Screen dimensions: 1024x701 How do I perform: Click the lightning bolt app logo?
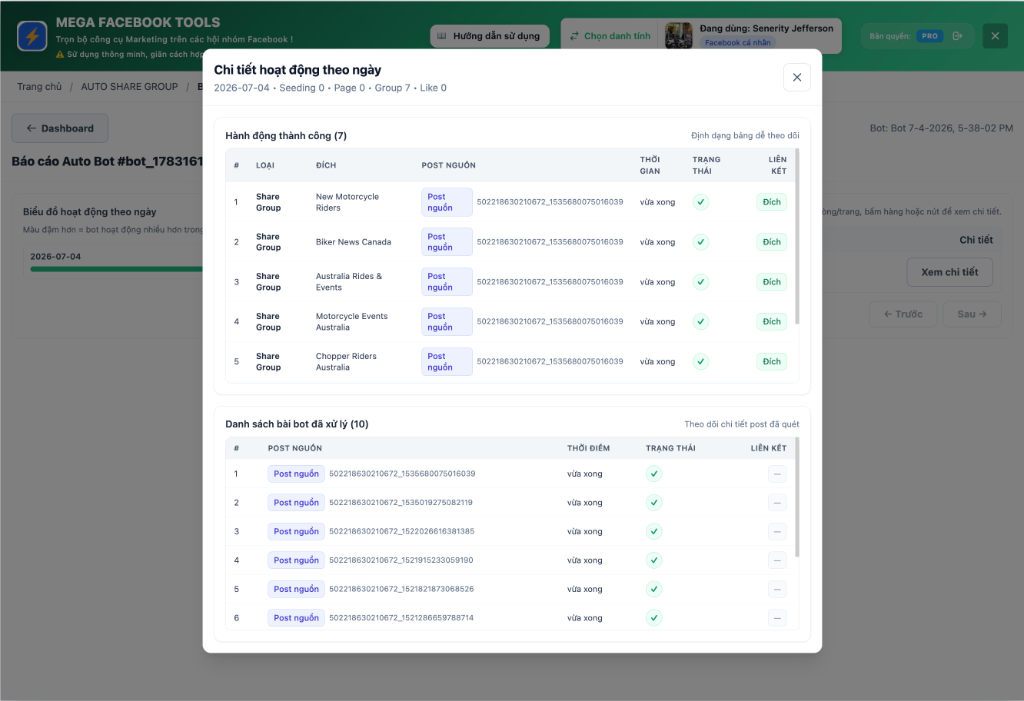(32, 36)
